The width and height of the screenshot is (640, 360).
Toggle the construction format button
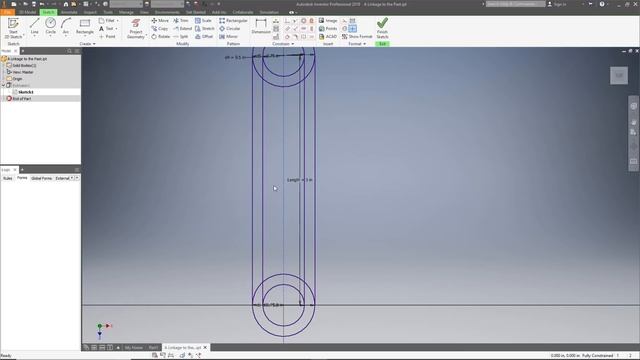[344, 20]
